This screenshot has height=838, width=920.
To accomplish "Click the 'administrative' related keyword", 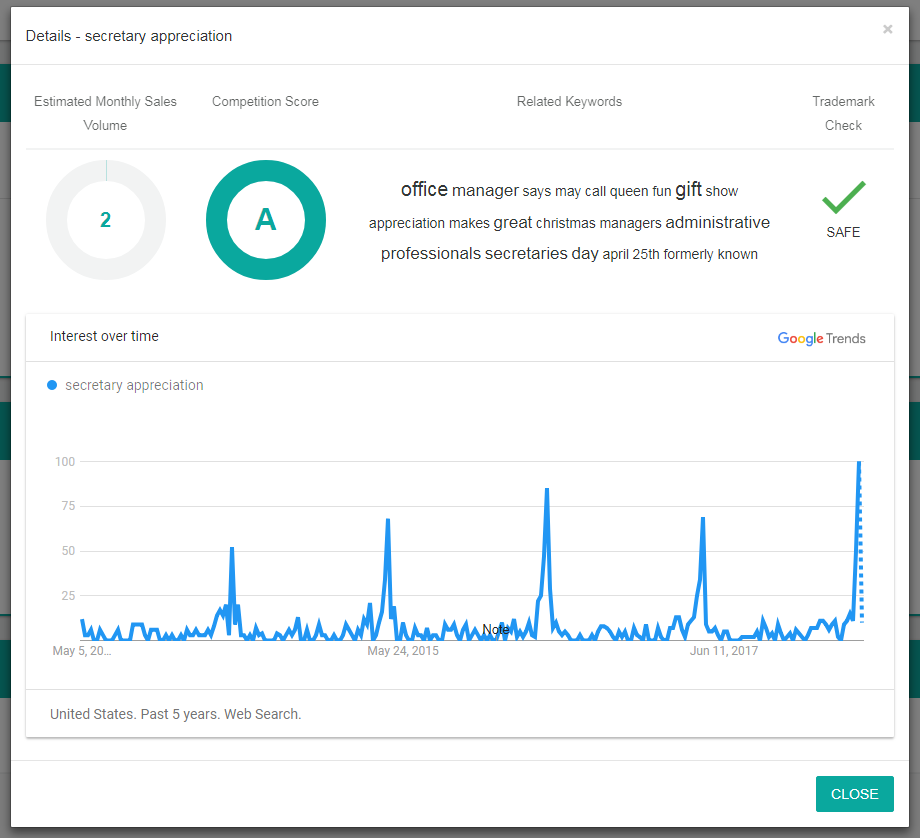I will tap(718, 222).
